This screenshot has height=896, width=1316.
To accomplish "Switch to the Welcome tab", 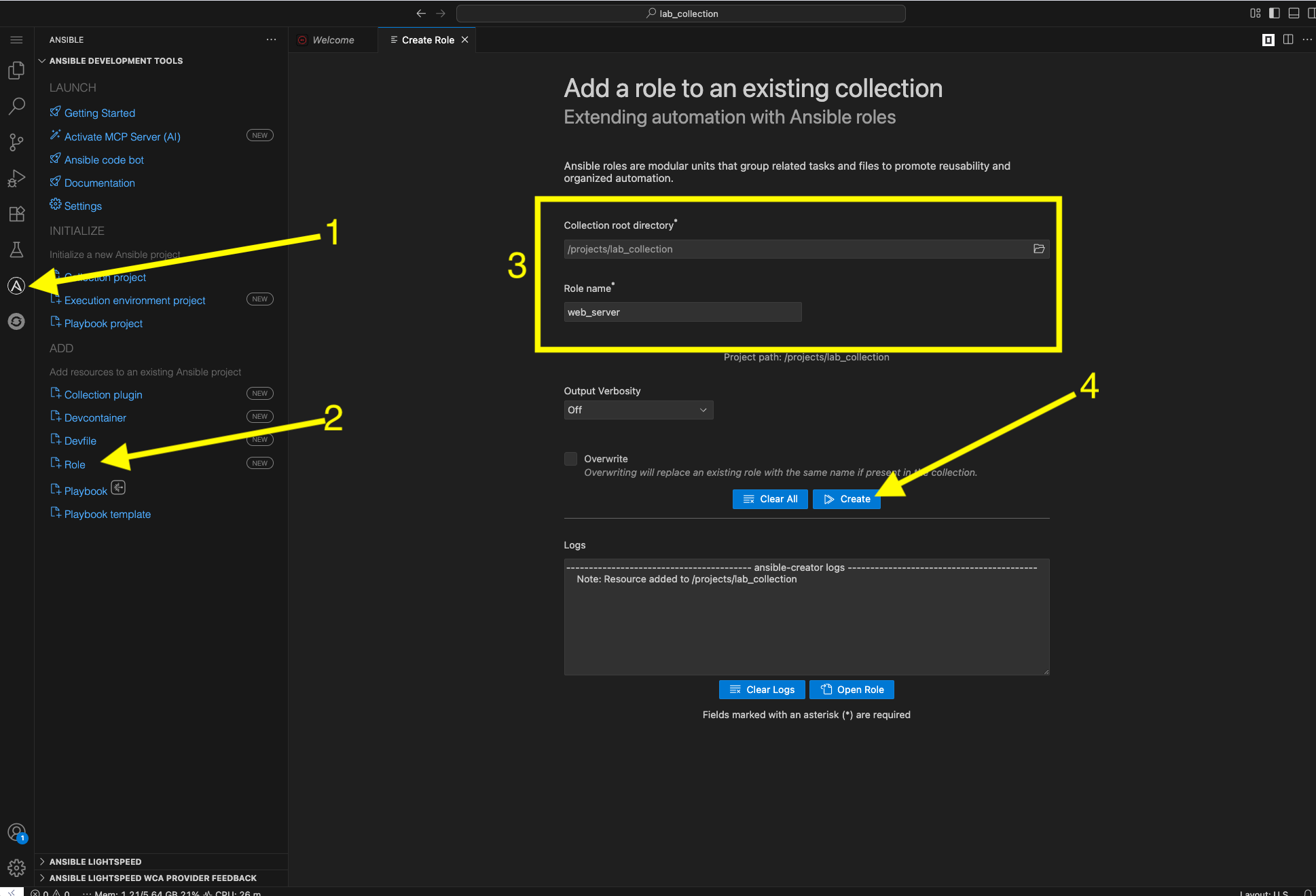I will coord(333,39).
